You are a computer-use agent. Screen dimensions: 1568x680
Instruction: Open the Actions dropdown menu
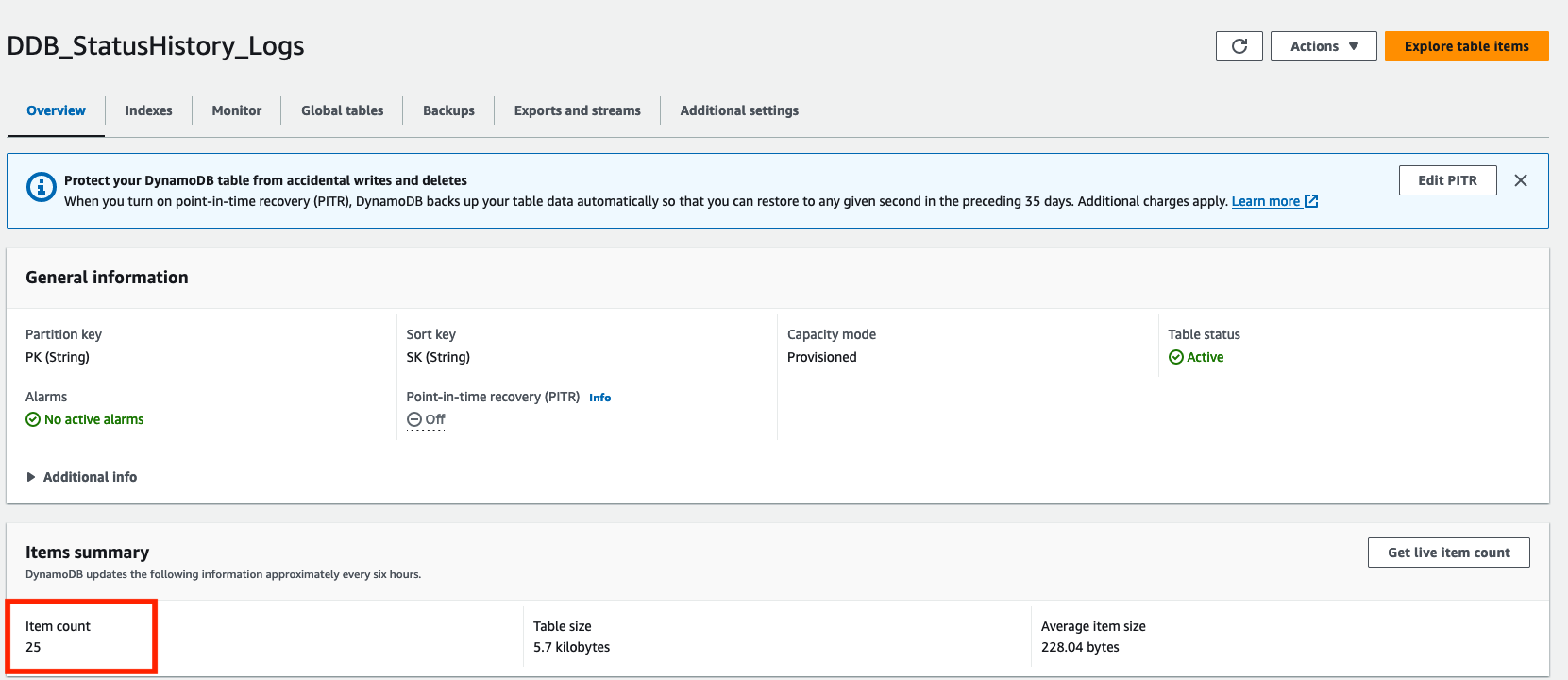(1323, 46)
